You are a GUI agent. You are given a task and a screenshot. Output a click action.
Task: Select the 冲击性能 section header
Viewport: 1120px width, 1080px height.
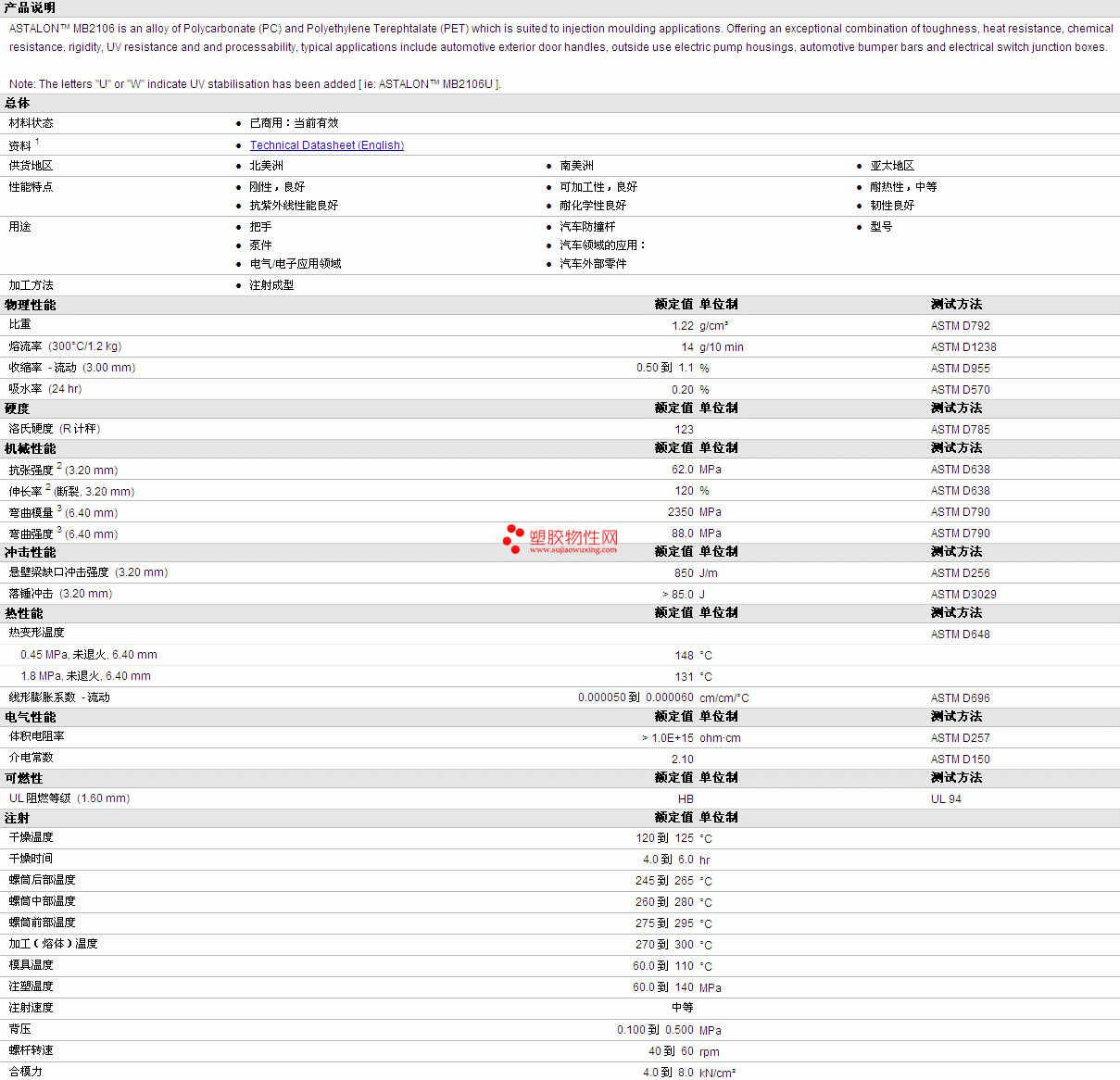pyautogui.click(x=30, y=552)
